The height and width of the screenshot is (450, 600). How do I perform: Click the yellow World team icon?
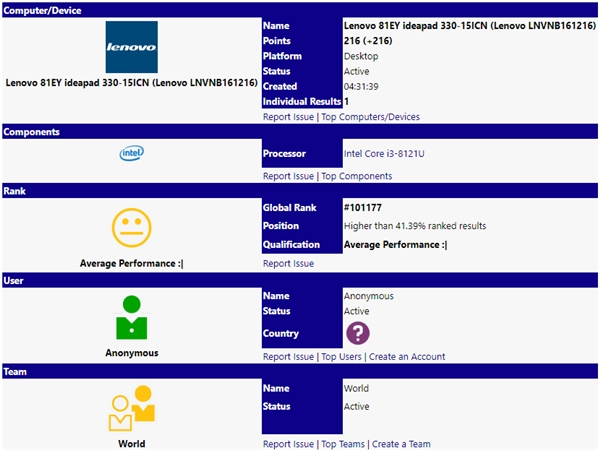click(132, 408)
